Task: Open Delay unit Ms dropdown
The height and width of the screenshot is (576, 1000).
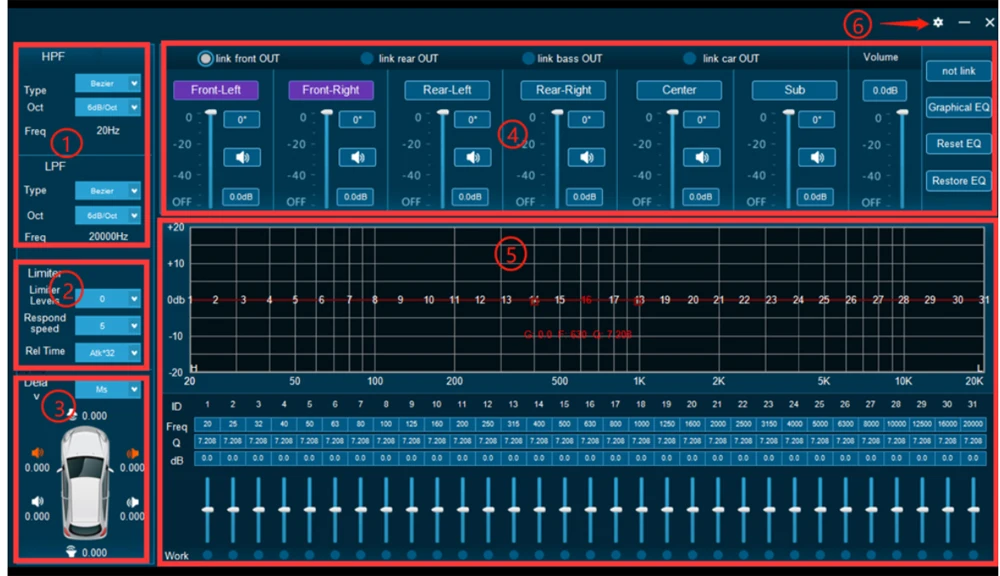Action: [108, 389]
